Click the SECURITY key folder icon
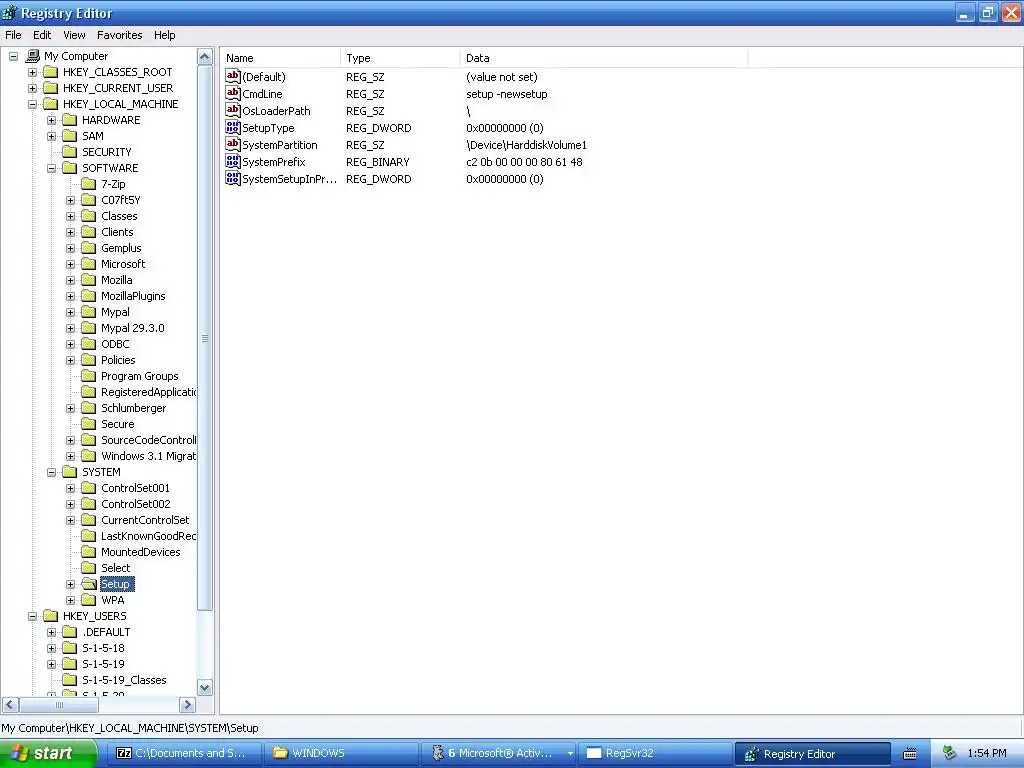Image resolution: width=1024 pixels, height=768 pixels. coord(69,152)
